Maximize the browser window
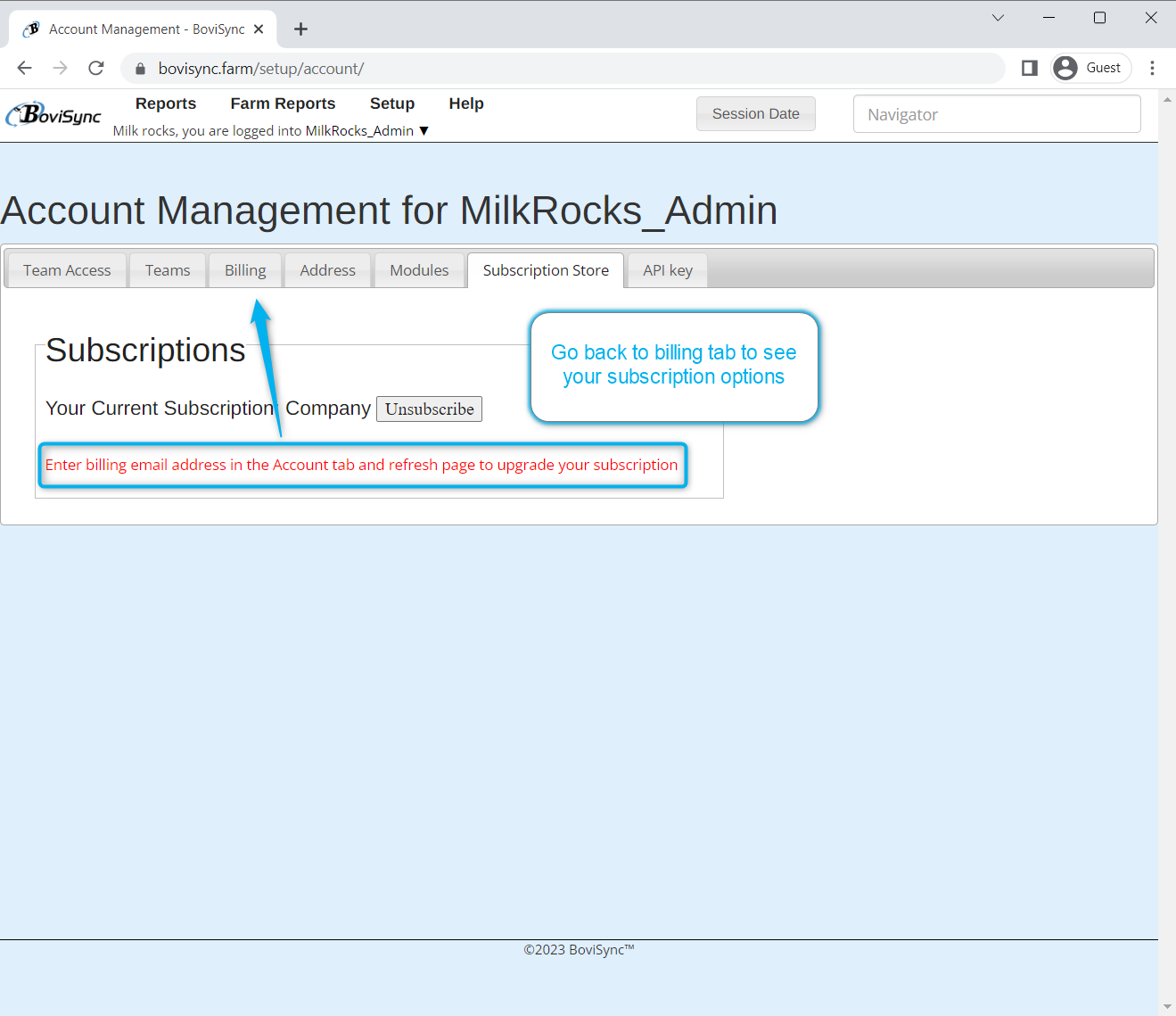1176x1016 pixels. click(1099, 18)
